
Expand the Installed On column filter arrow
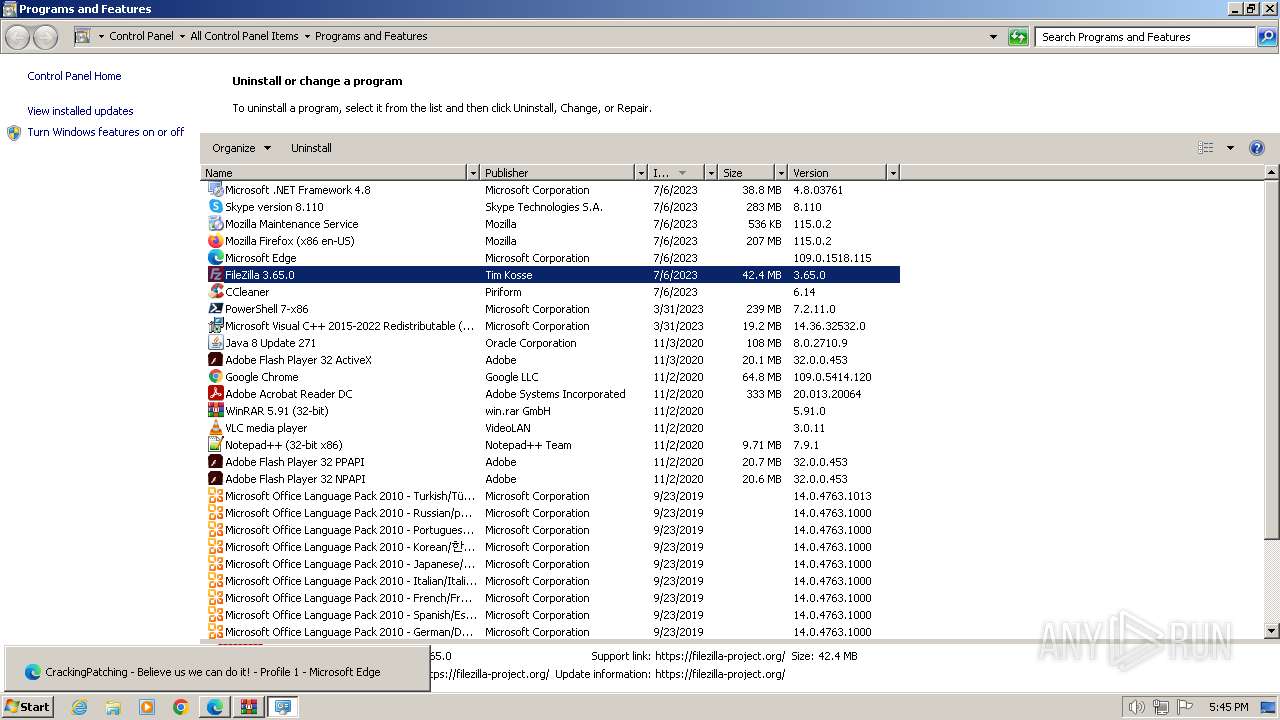(x=711, y=173)
